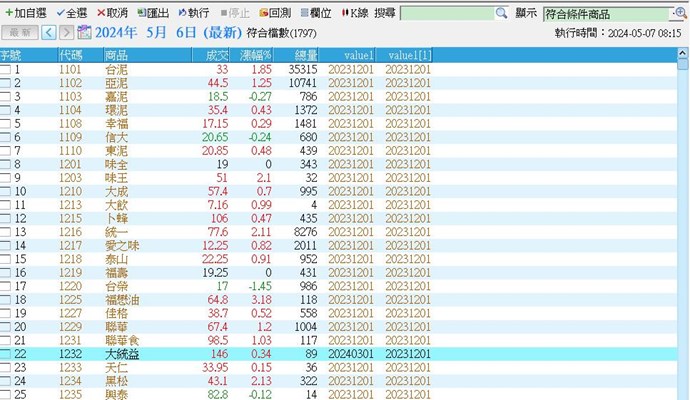Open 回測 backtest tool
This screenshot has height=400, width=690.
tap(274, 13)
